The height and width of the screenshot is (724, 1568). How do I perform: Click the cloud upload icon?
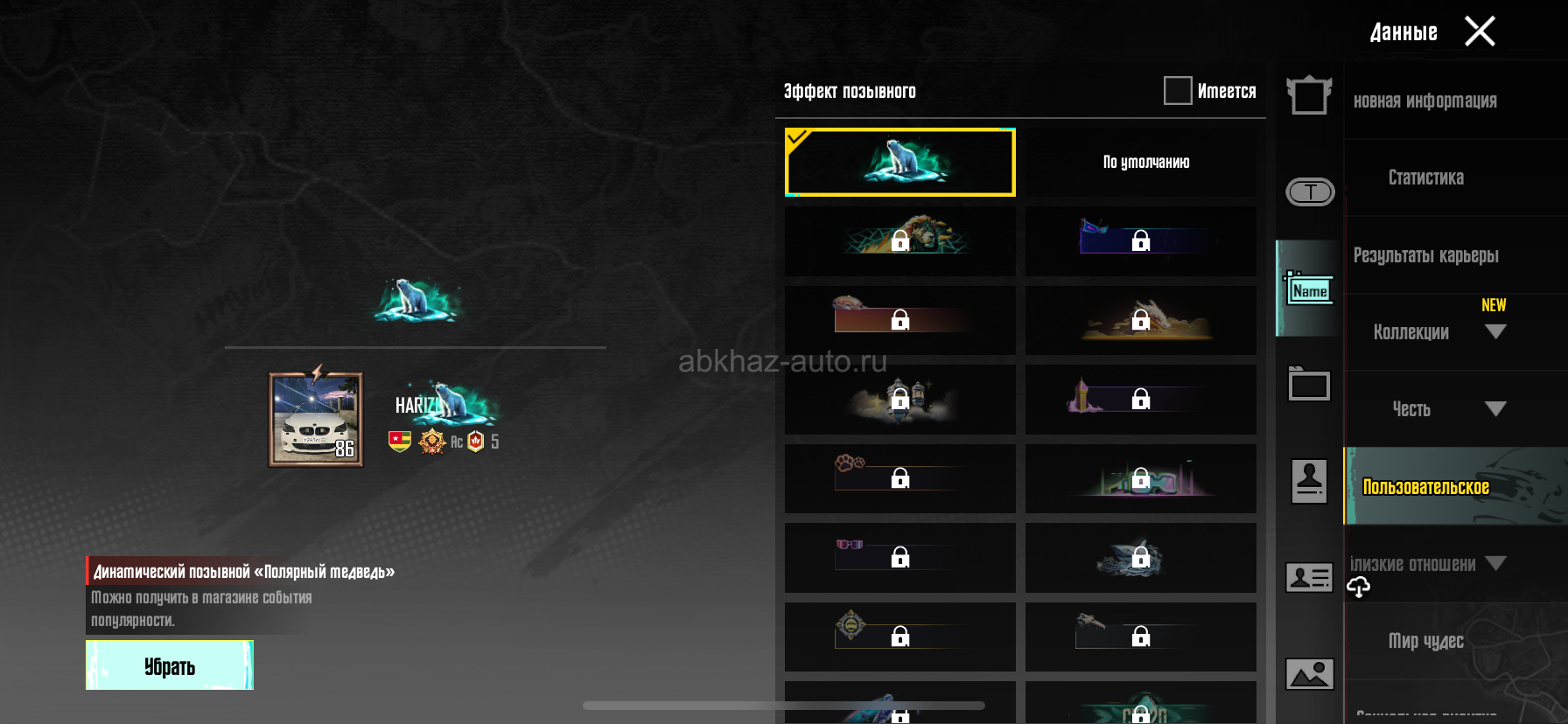tap(1358, 588)
